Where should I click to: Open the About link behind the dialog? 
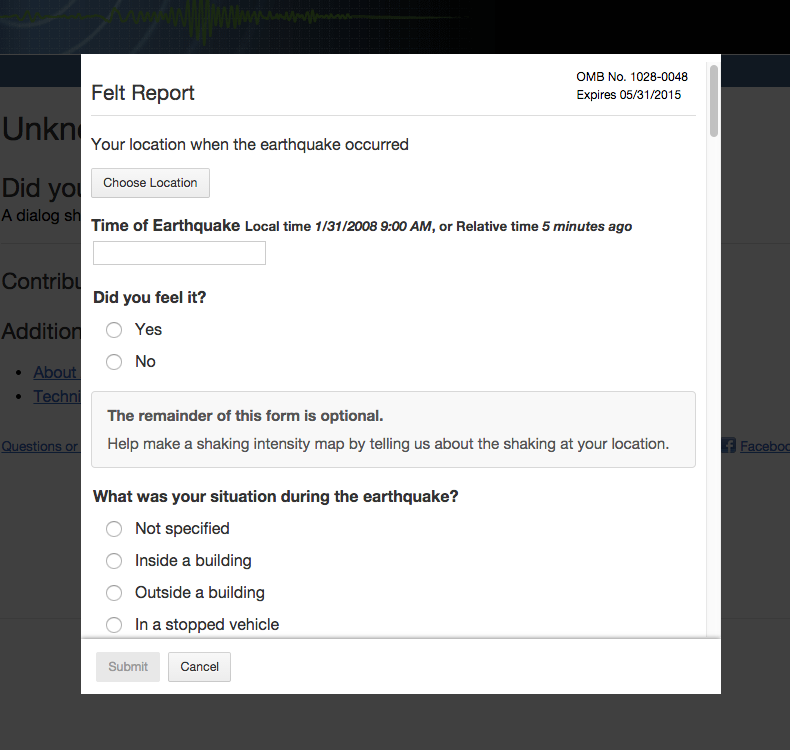[x=54, y=372]
